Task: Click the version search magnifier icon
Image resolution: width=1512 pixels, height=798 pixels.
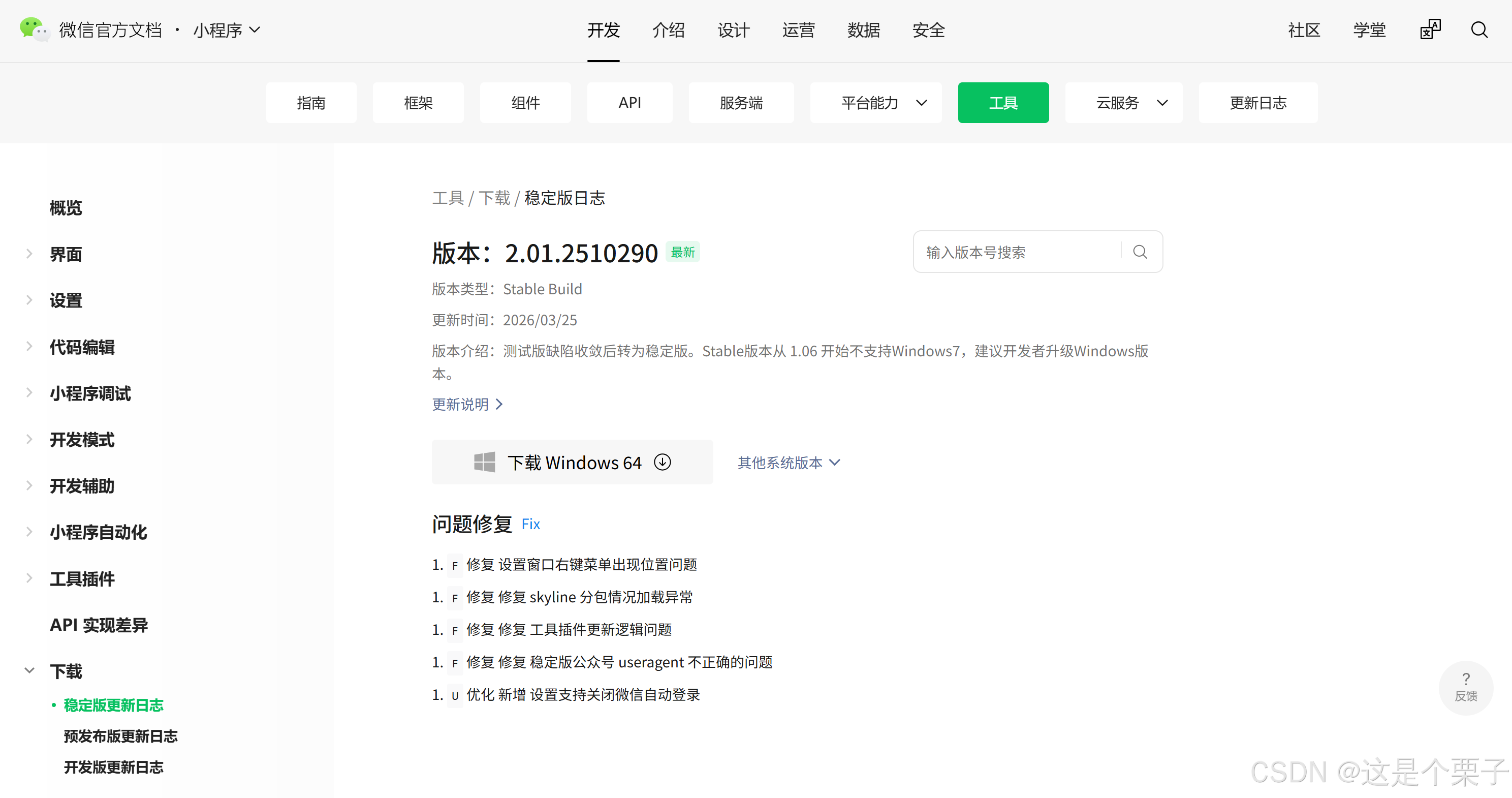Action: 1140,252
